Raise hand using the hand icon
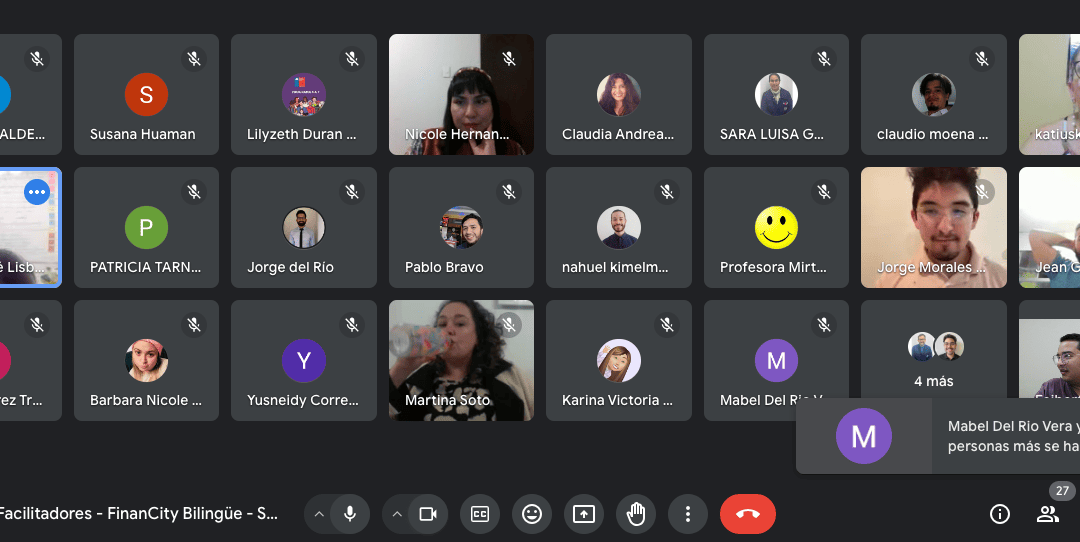 636,514
